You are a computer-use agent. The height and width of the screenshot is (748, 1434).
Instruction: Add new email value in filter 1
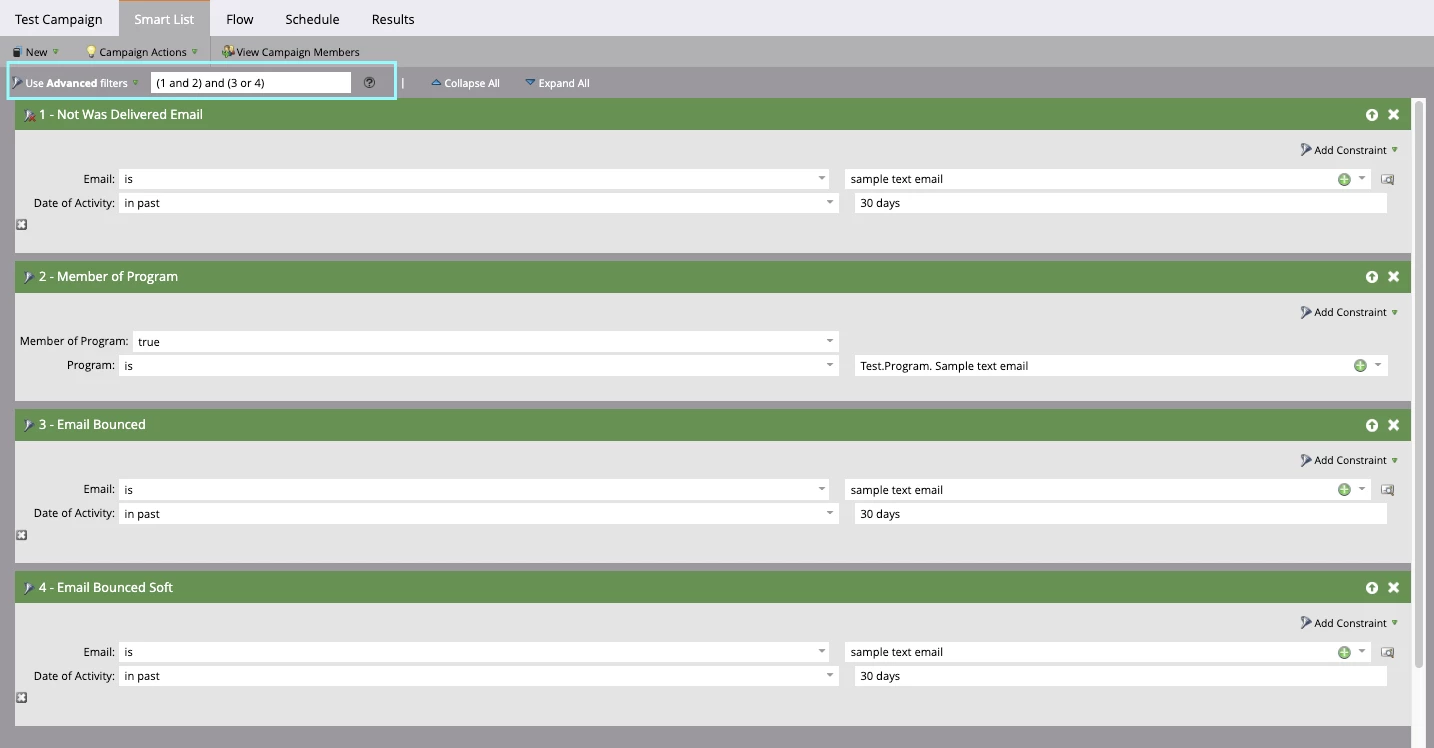pos(1344,180)
